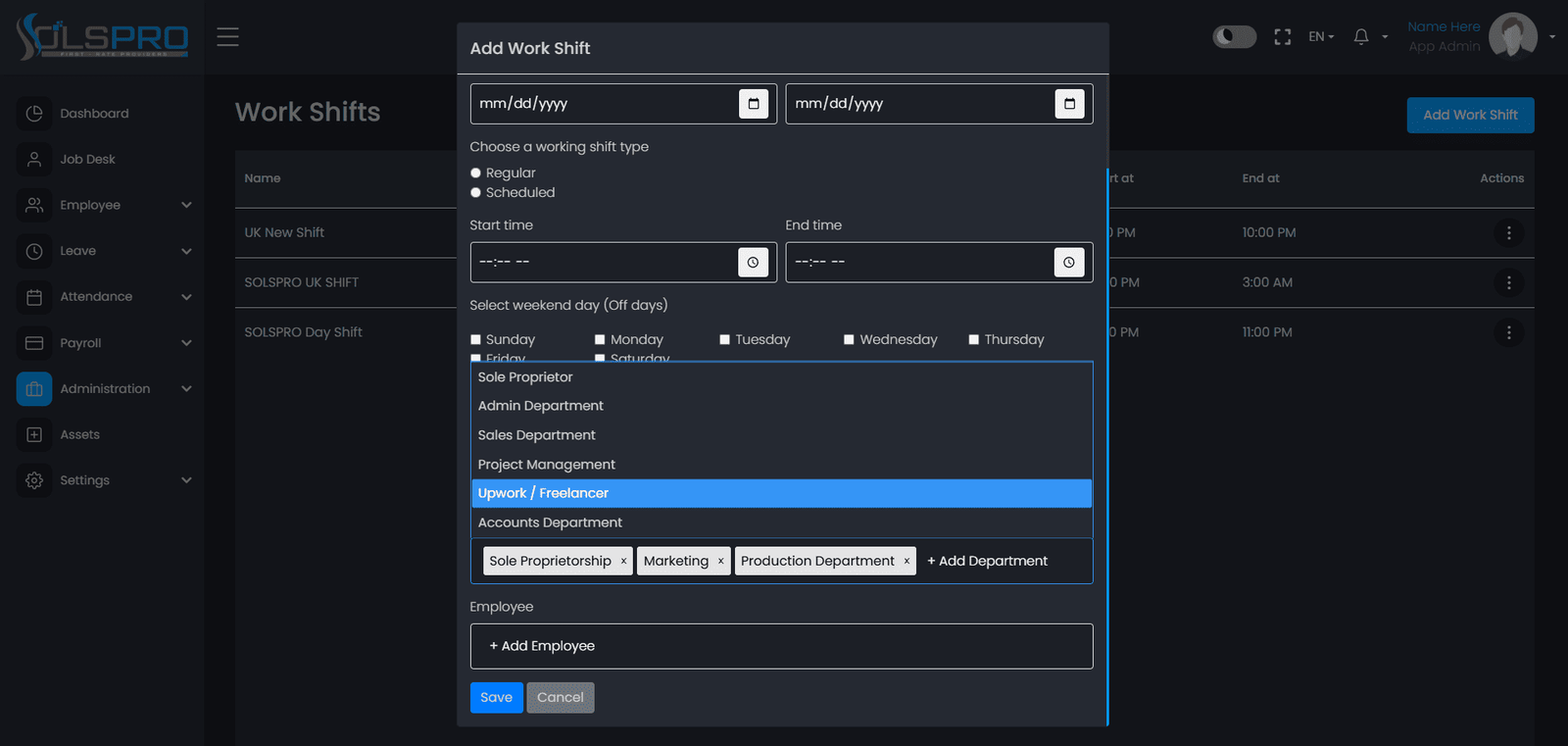Remove the Marketing department tag
This screenshot has height=746, width=1568.
pos(720,561)
